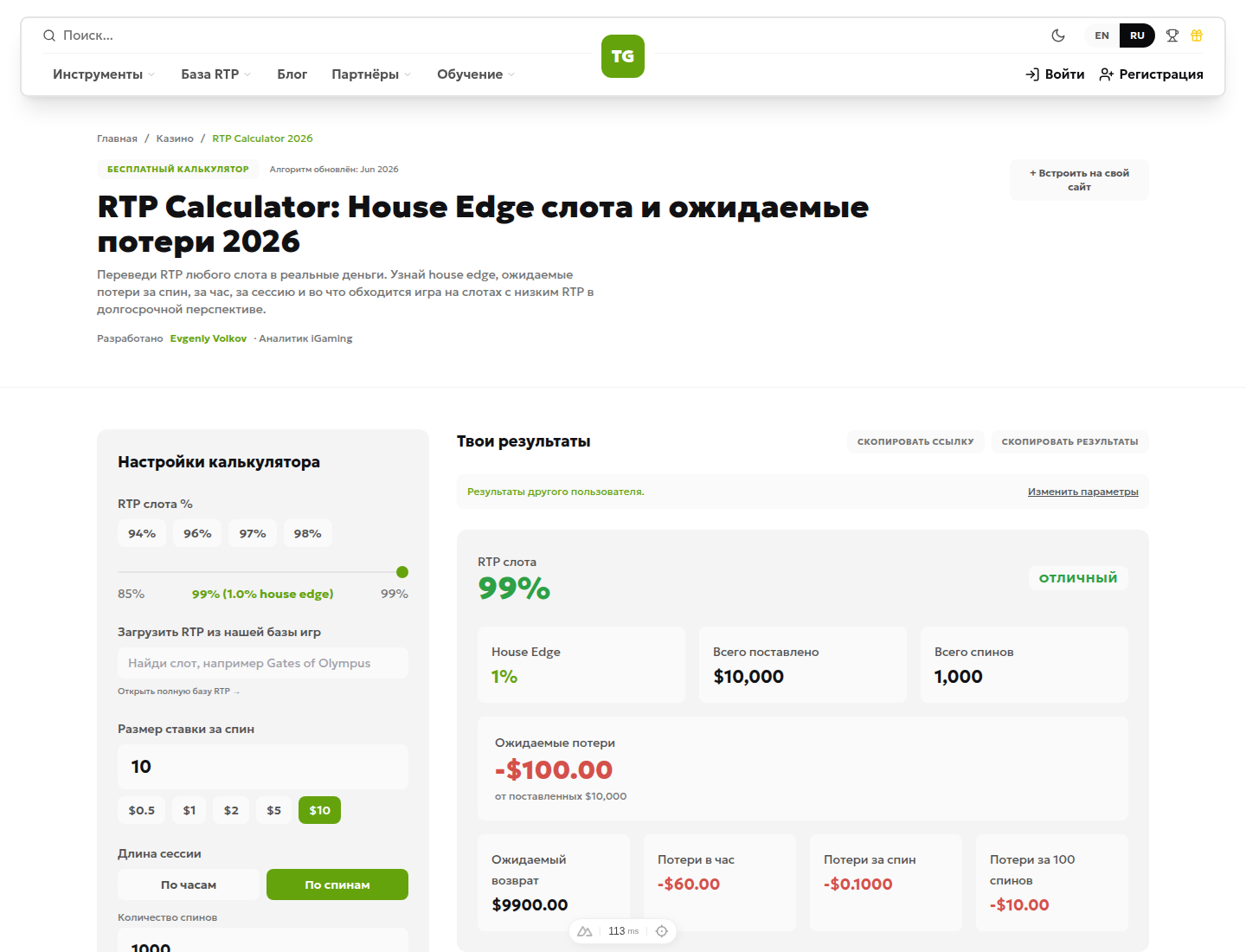Screen dimensions: 1246x952
Task: Expand the База RTP menu
Action: click(x=215, y=74)
